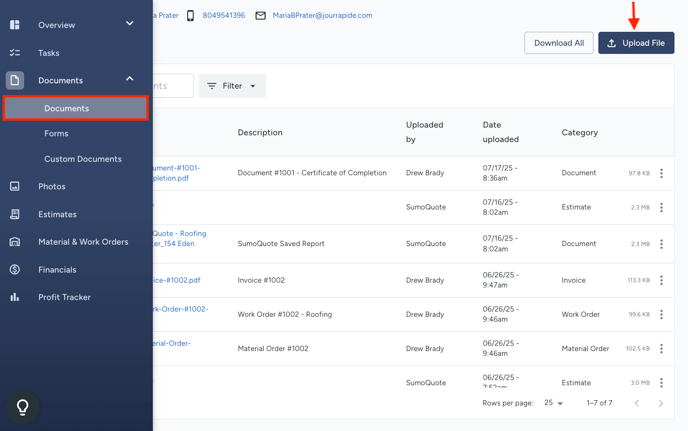The height and width of the screenshot is (431, 688).
Task: Click the Documents page icon in sidebar
Action: [14, 80]
